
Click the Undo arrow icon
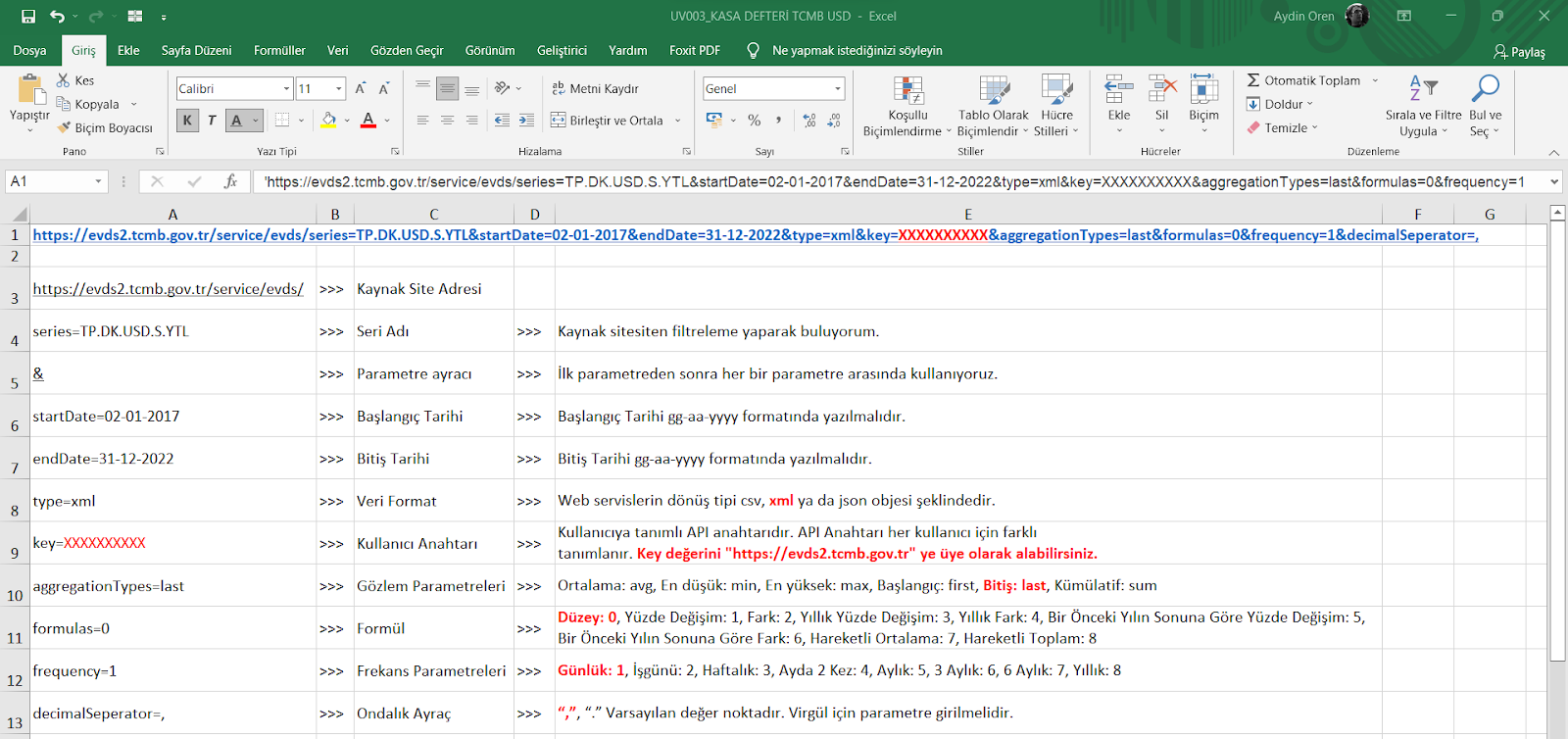click(58, 16)
